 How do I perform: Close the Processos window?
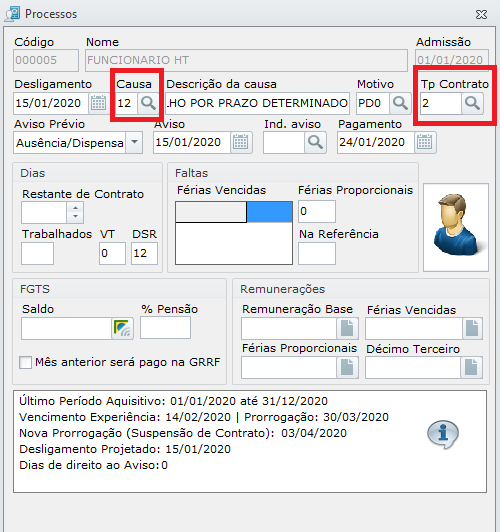pyautogui.click(x=481, y=14)
